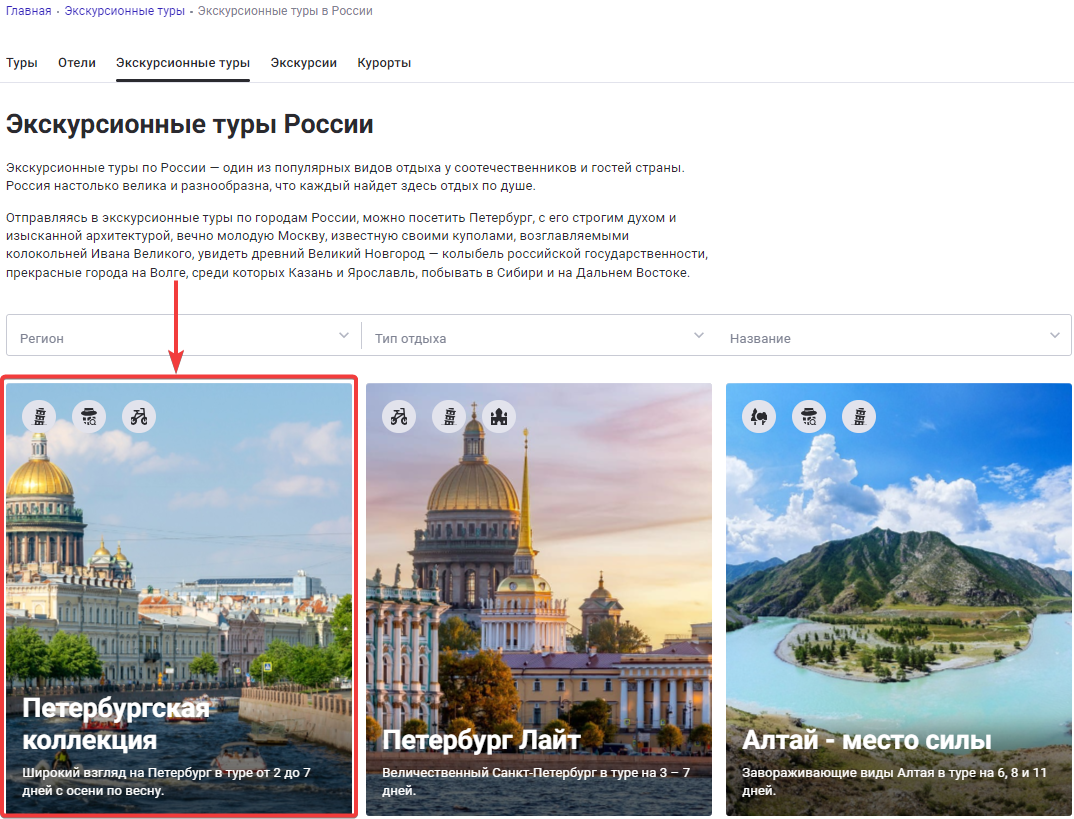Switch to the Туры tab
Image resolution: width=1074 pixels, height=819 pixels.
22,63
